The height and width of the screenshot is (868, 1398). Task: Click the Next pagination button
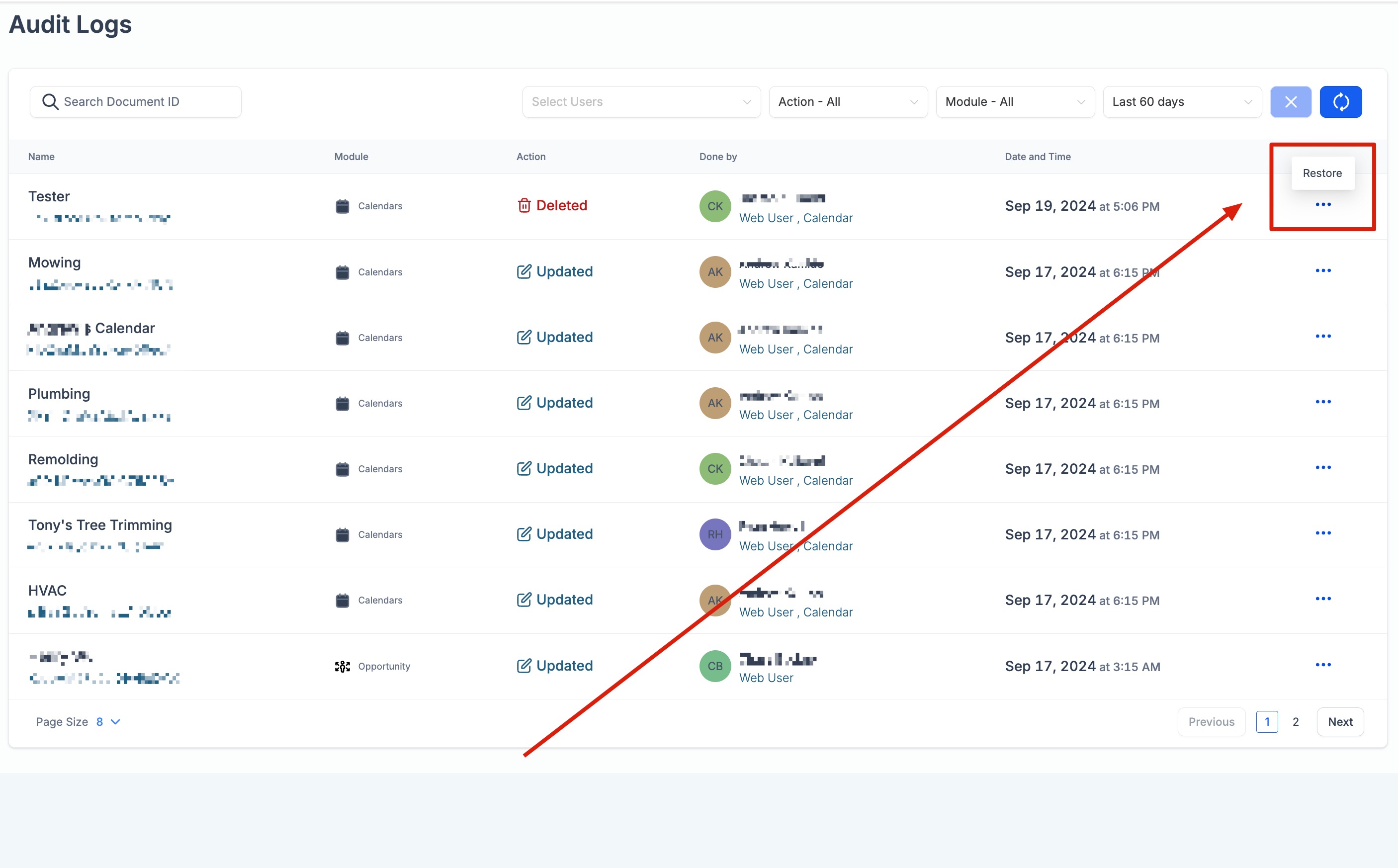1339,722
